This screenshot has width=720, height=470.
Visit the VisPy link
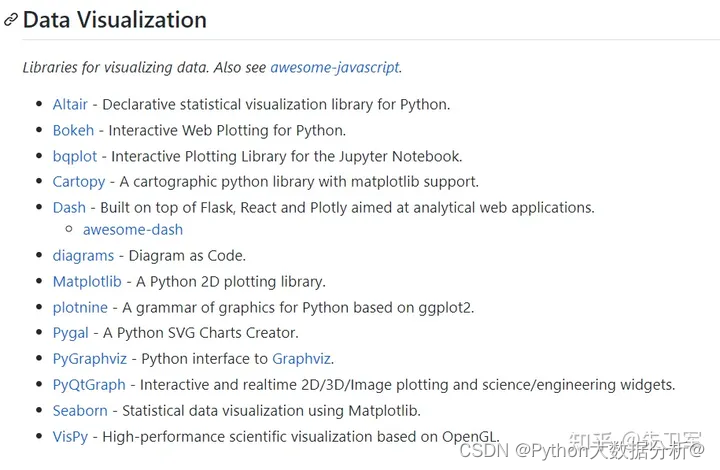click(70, 437)
